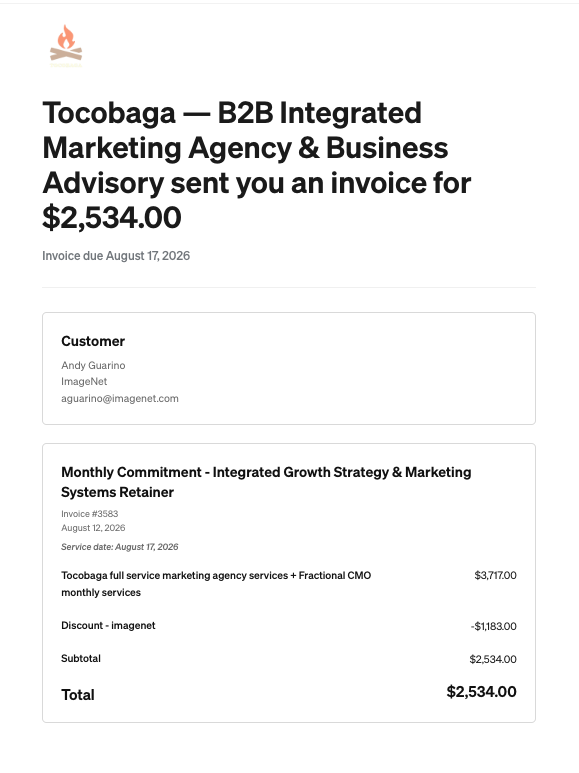Click the Tocobaga full service marketing line item
The image size is (579, 773).
click(x=216, y=584)
